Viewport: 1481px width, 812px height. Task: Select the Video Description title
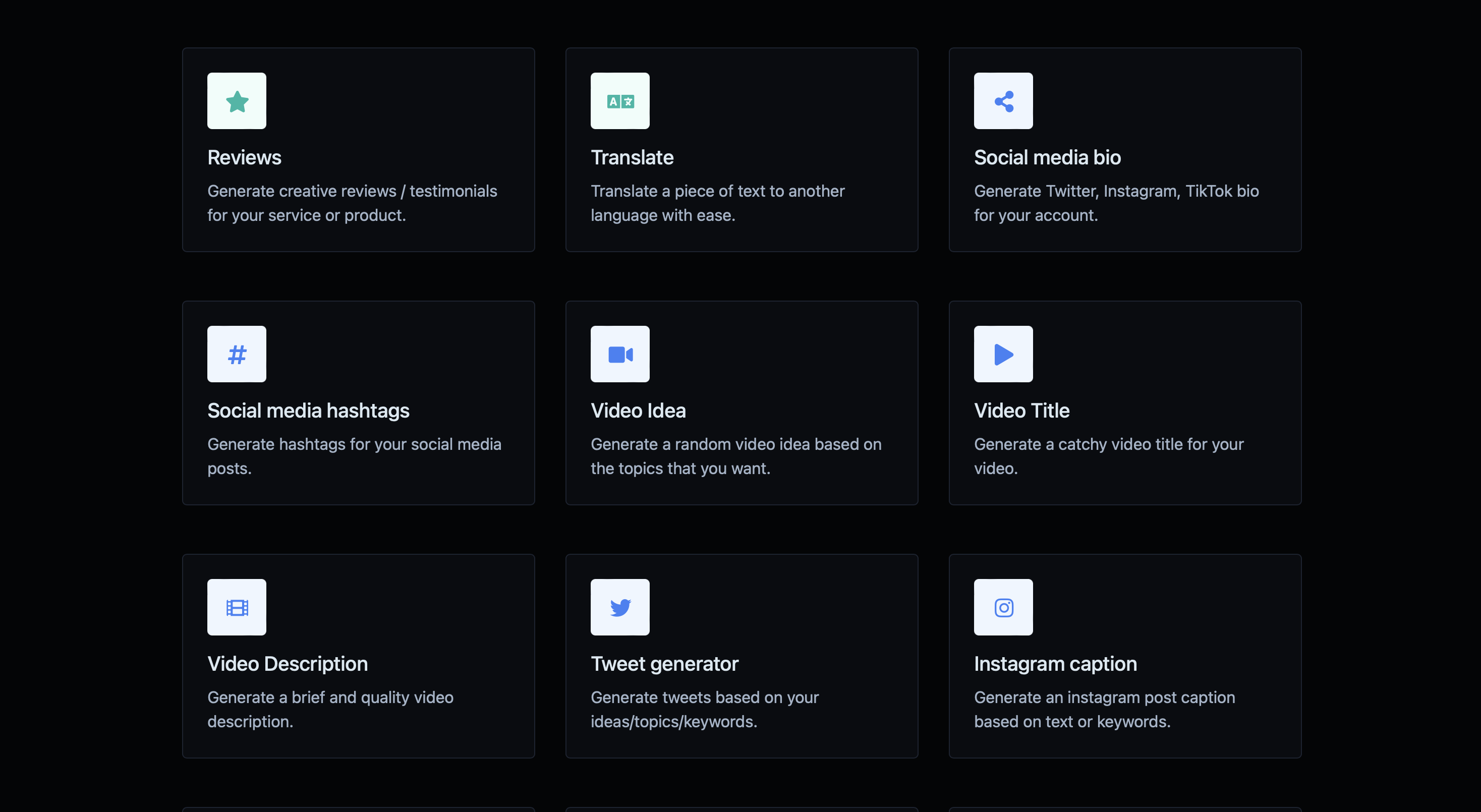[288, 664]
